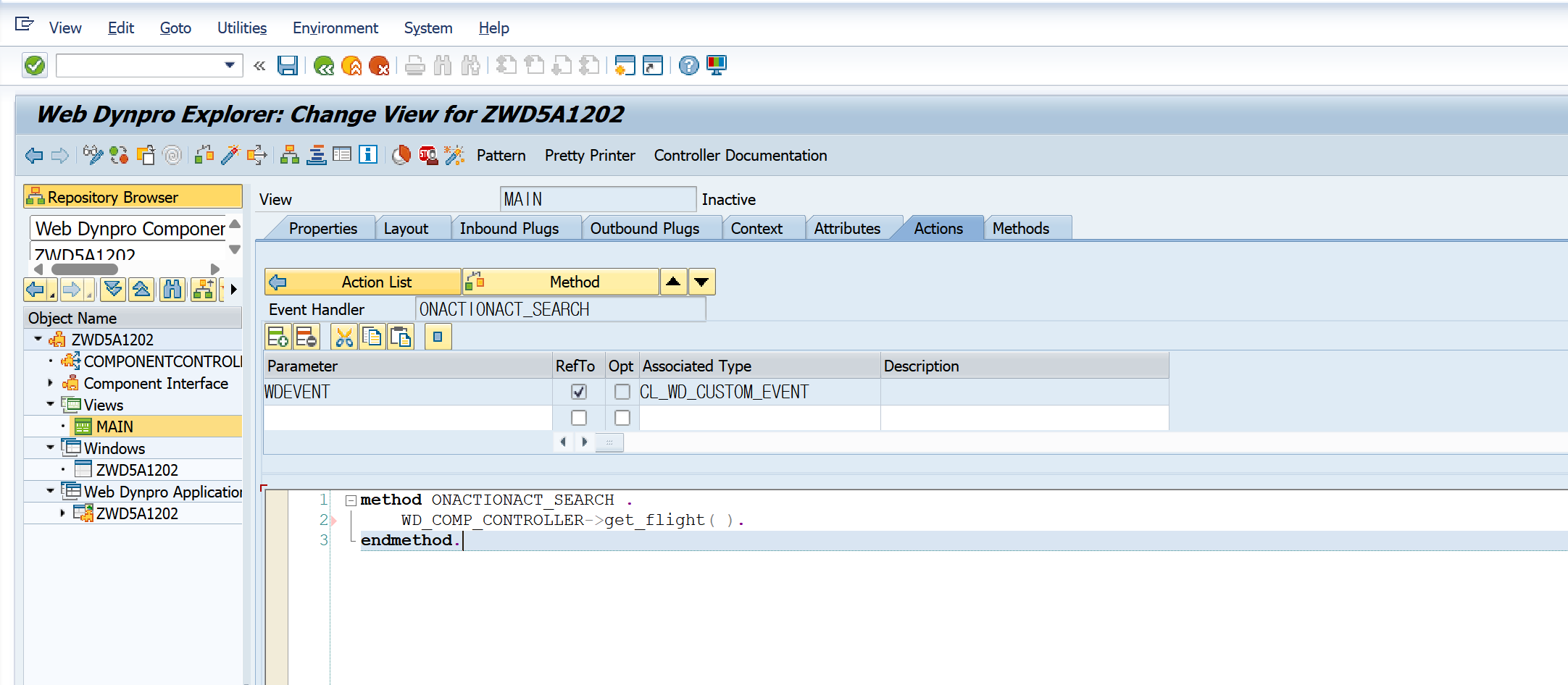Open the command field dropdown arrow
This screenshot has height=685, width=1568.
pos(230,65)
